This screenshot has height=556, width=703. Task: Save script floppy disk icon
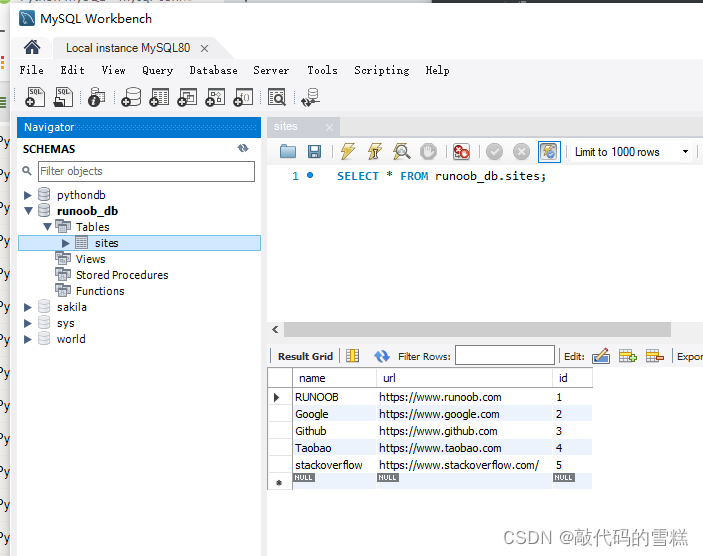[314, 152]
